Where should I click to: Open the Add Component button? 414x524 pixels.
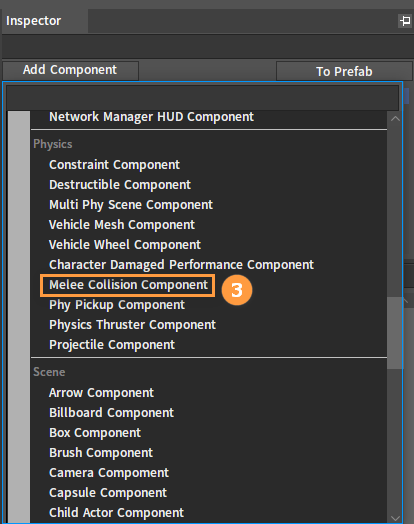click(70, 70)
